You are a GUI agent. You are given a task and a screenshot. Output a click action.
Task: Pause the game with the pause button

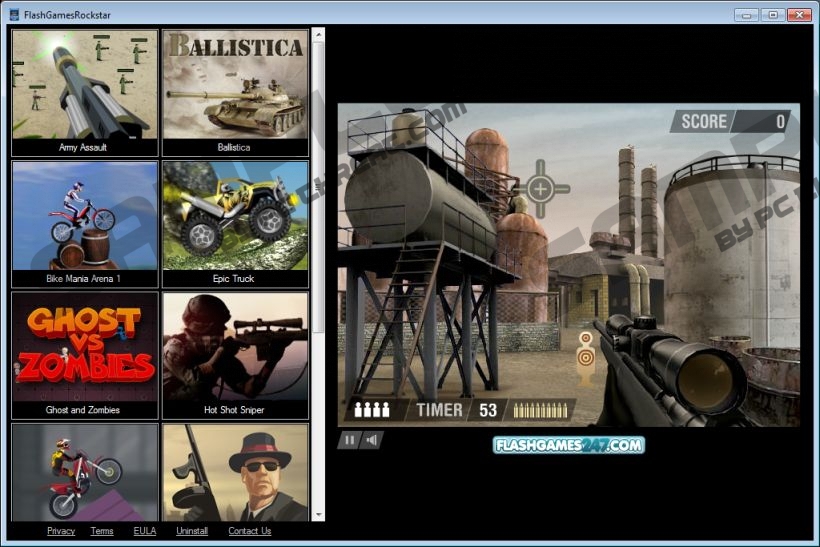pyautogui.click(x=349, y=439)
